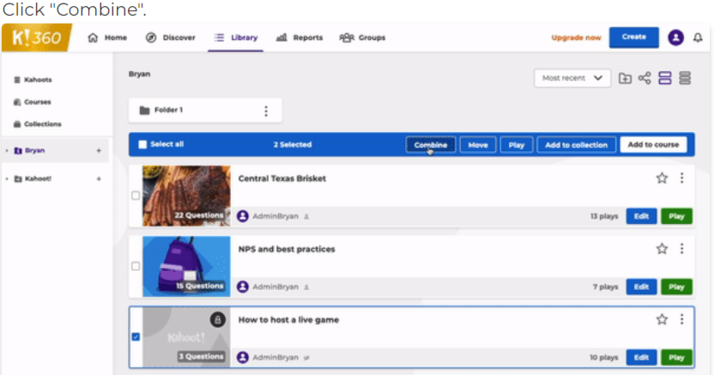Open options menu for NPS and best practices
715x375 pixels.
click(682, 249)
